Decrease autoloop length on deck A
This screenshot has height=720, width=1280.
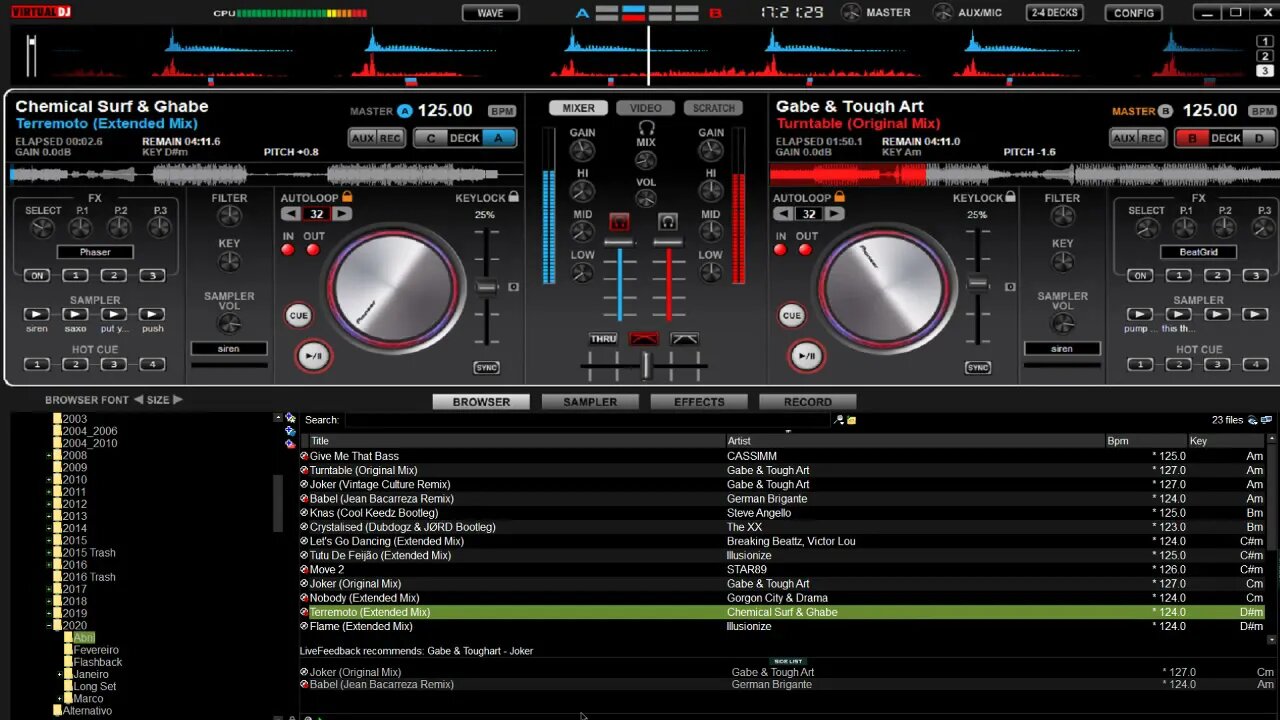(x=290, y=214)
